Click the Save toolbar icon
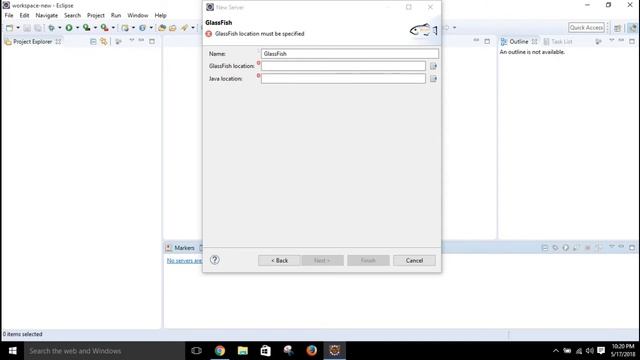This screenshot has width=640, height=360. pos(27,28)
